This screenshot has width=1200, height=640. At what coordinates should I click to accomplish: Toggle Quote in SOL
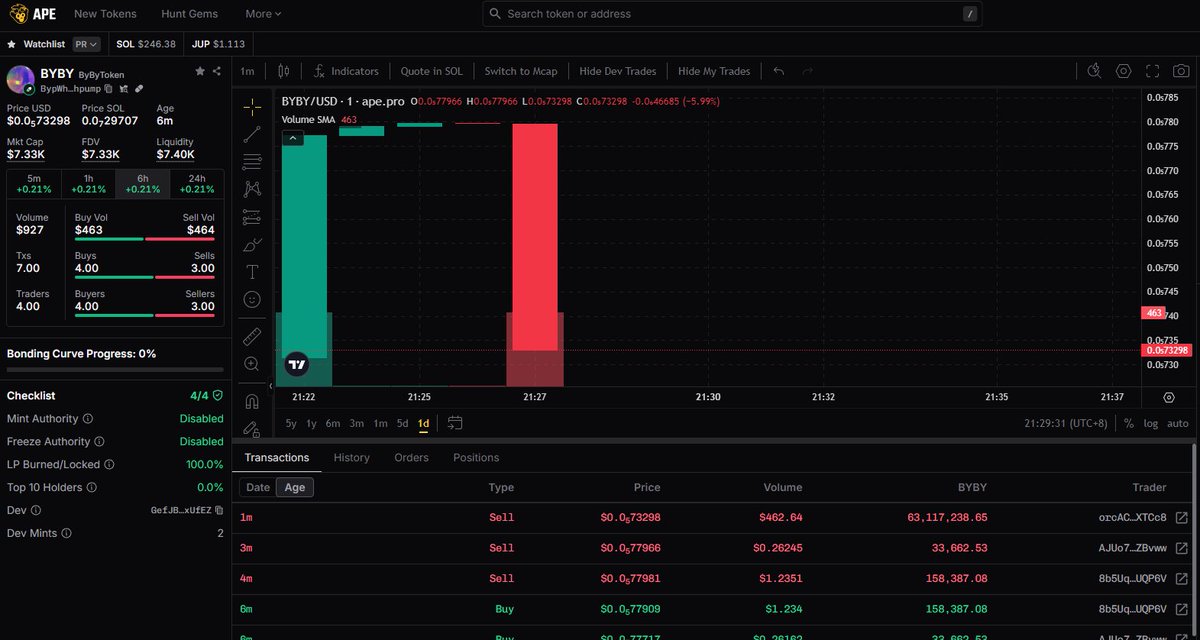point(432,71)
